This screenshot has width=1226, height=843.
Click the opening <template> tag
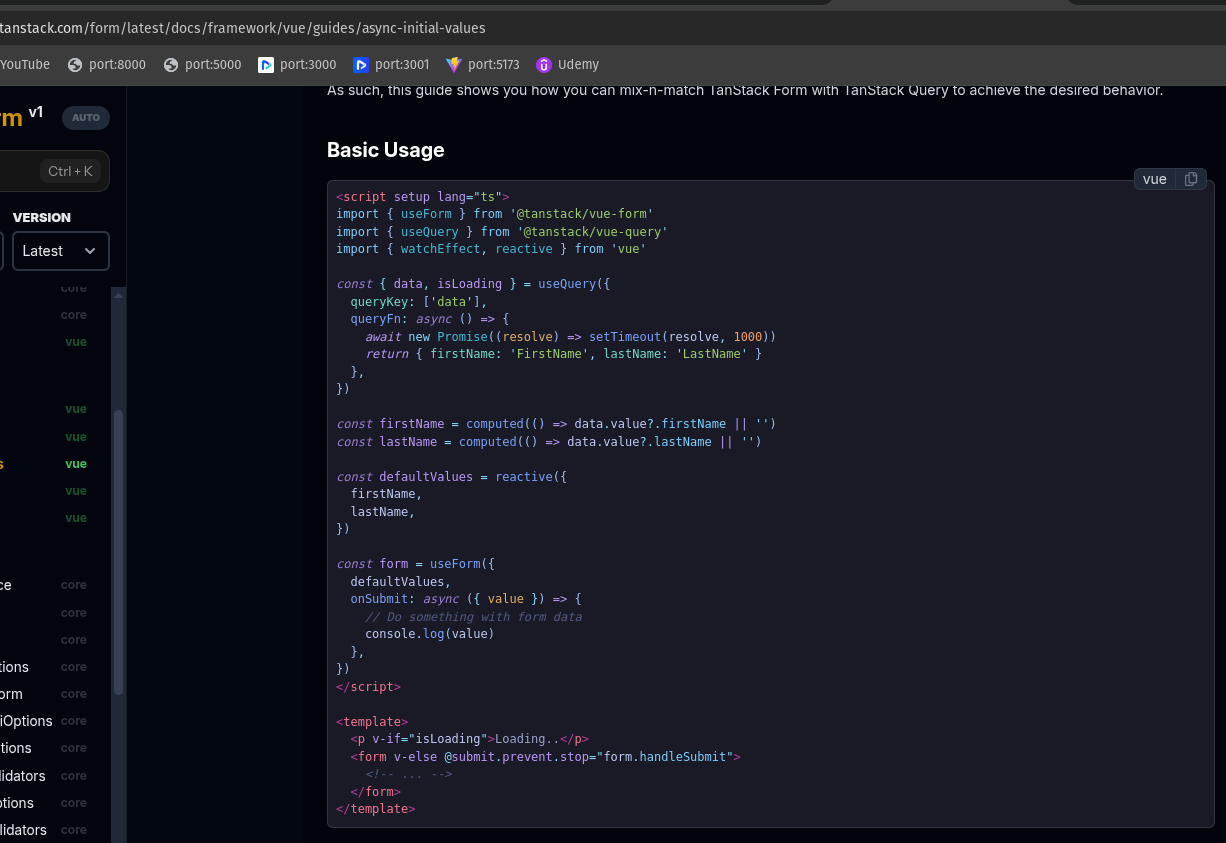click(372, 722)
